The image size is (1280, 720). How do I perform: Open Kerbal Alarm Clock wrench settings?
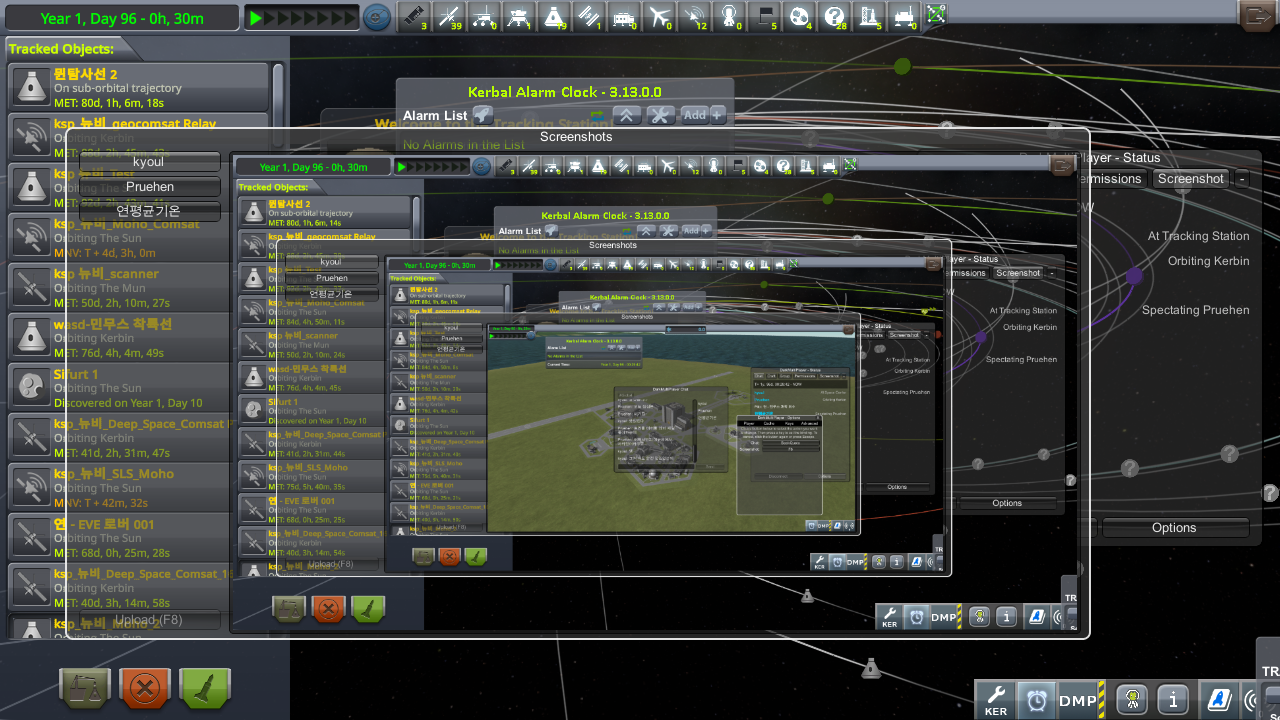point(660,115)
